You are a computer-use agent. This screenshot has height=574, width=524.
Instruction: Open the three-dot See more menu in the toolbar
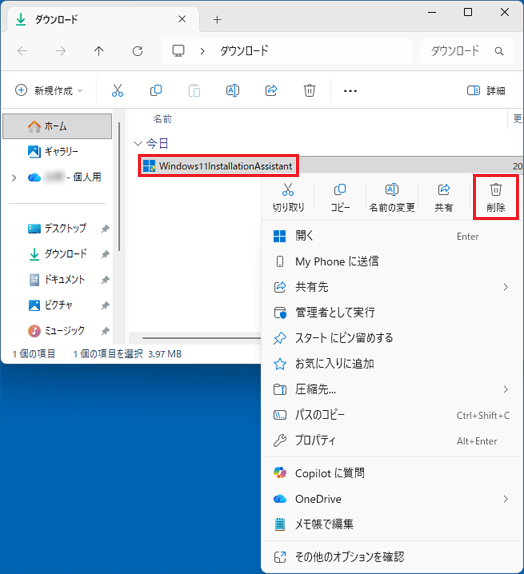pyautogui.click(x=350, y=90)
